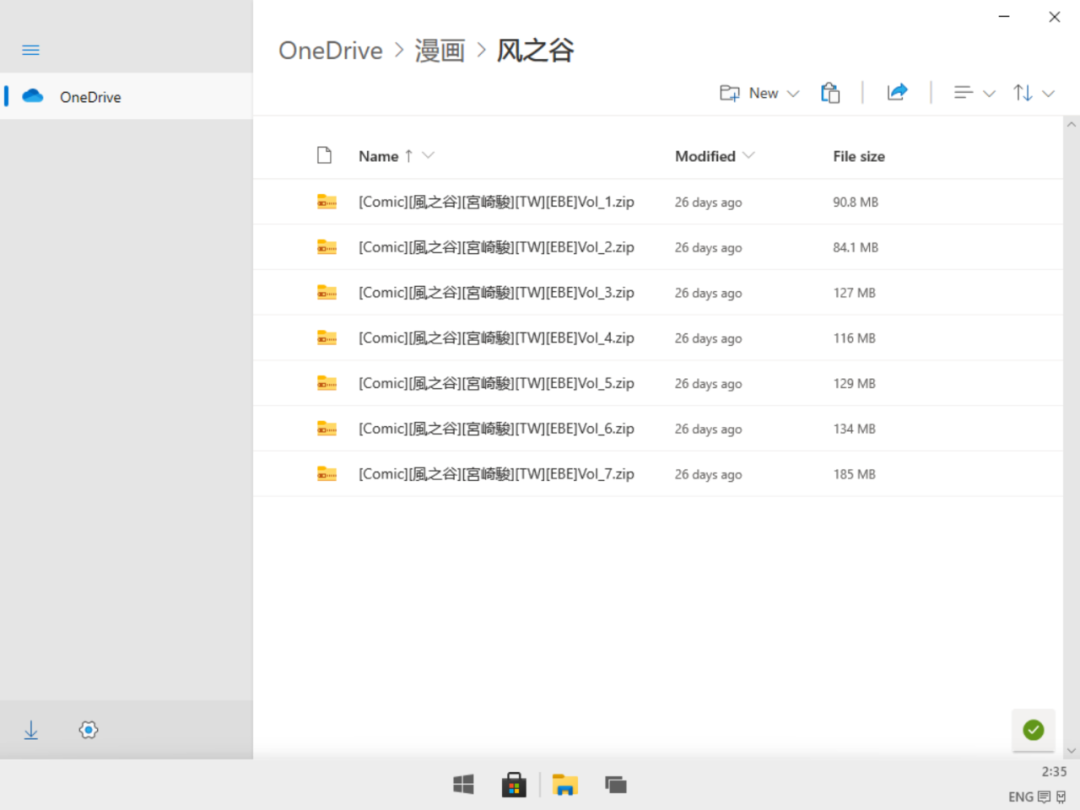Click the Paste clipboard icon
1080x810 pixels.
pyautogui.click(x=830, y=92)
